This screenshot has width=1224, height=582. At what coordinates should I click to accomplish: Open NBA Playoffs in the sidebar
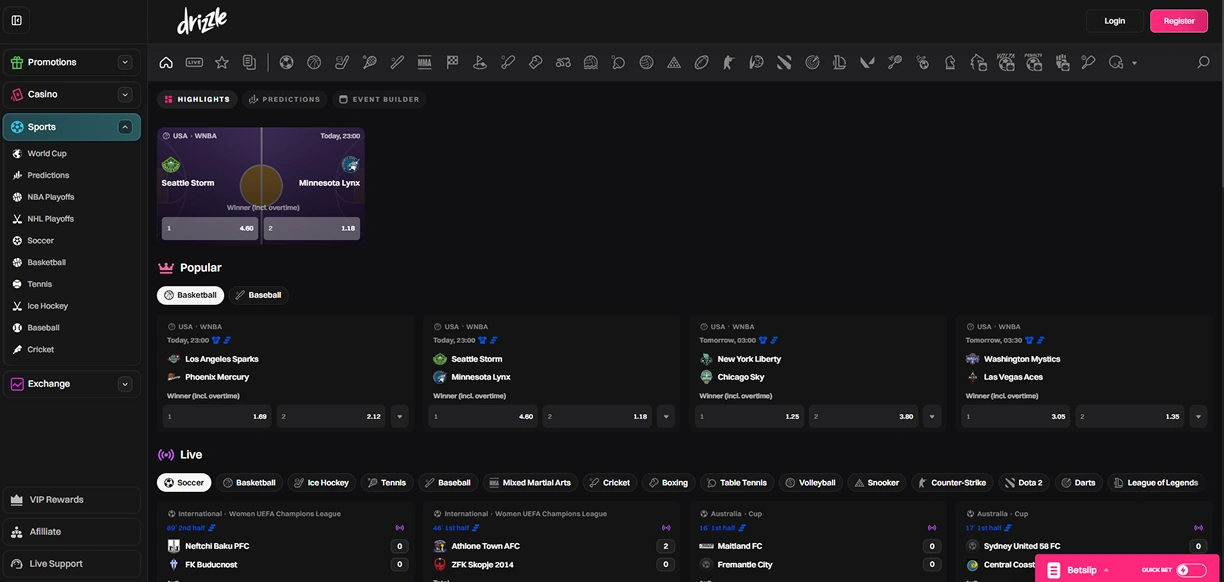50,197
